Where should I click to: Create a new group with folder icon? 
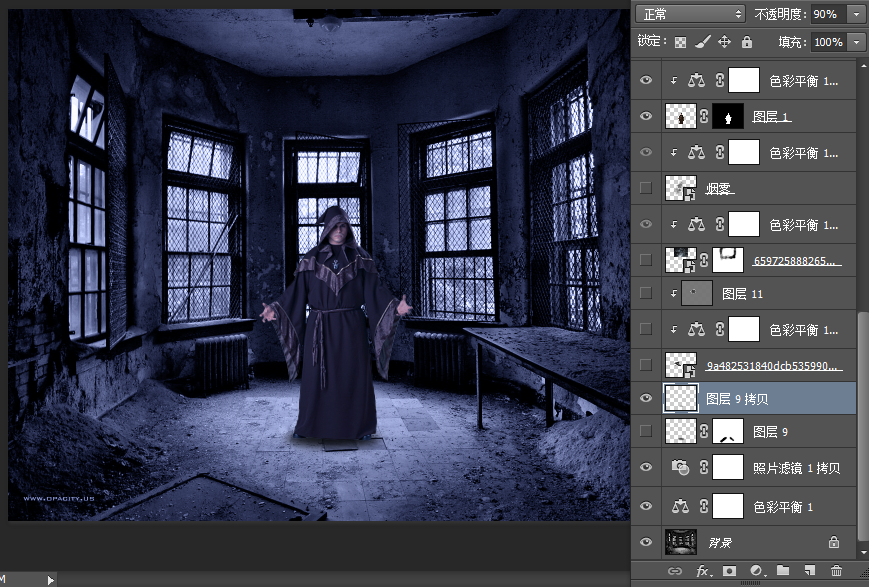[x=783, y=571]
